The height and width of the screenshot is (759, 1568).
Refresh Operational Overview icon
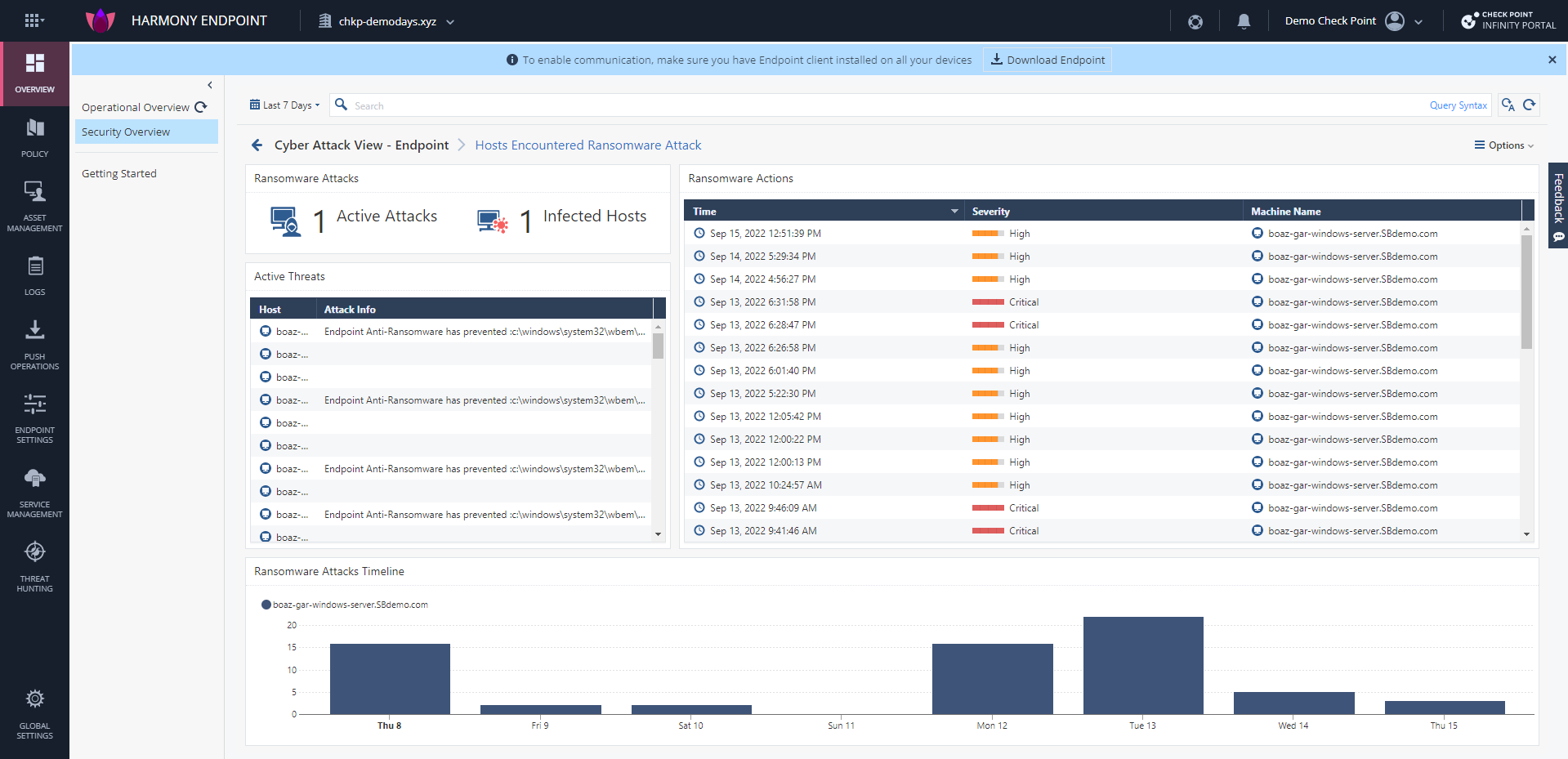(x=201, y=107)
